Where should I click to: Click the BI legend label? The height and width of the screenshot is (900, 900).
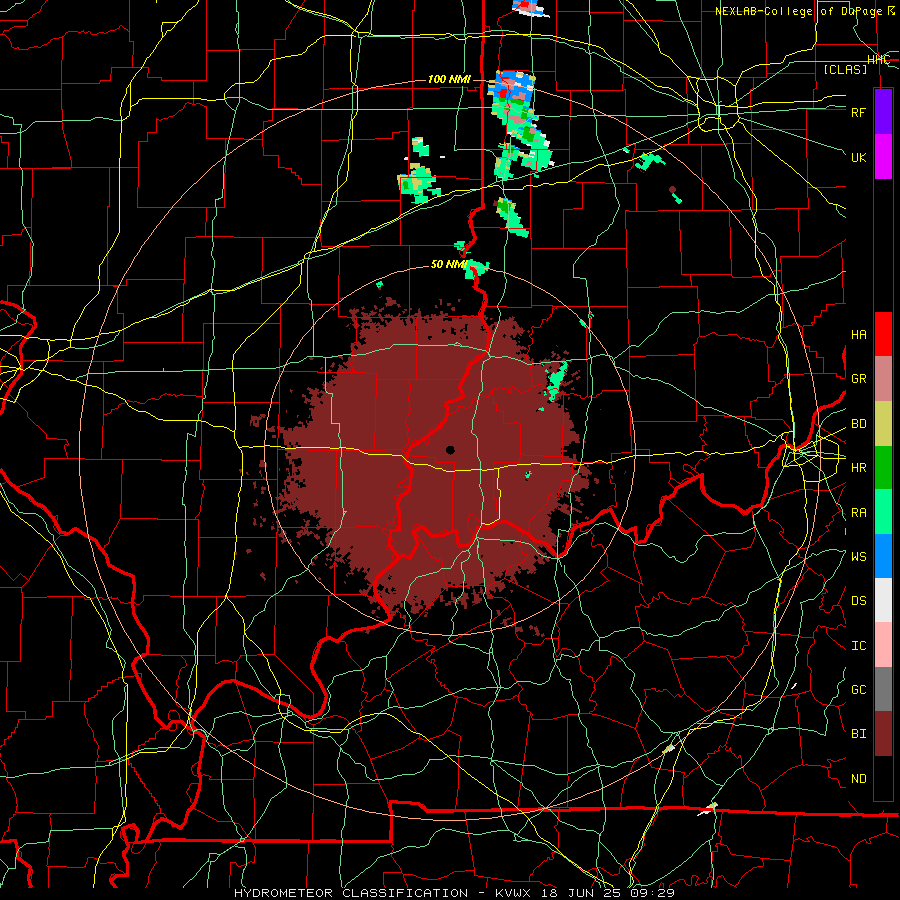(x=858, y=734)
